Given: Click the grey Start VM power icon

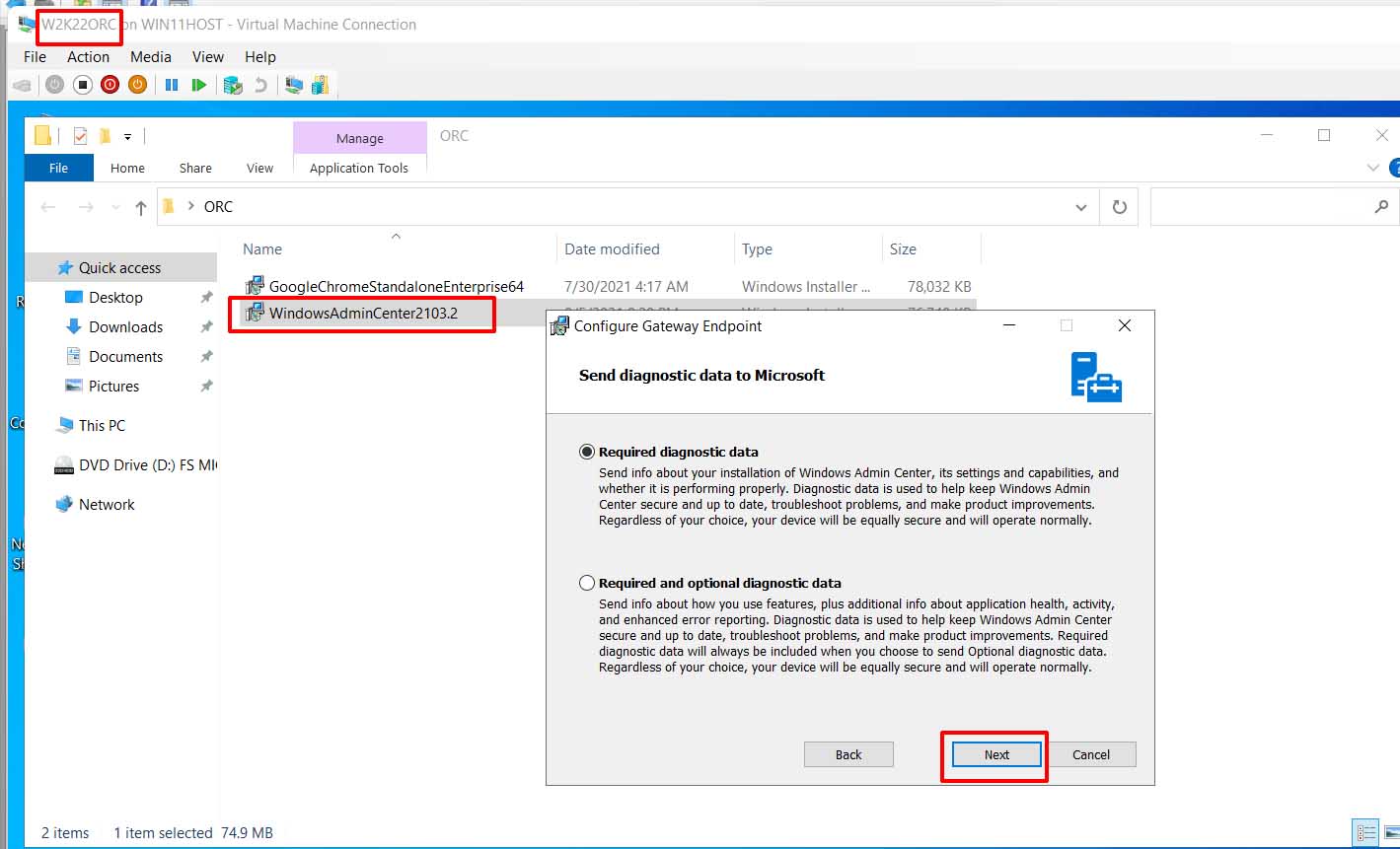Looking at the screenshot, I should coord(55,85).
